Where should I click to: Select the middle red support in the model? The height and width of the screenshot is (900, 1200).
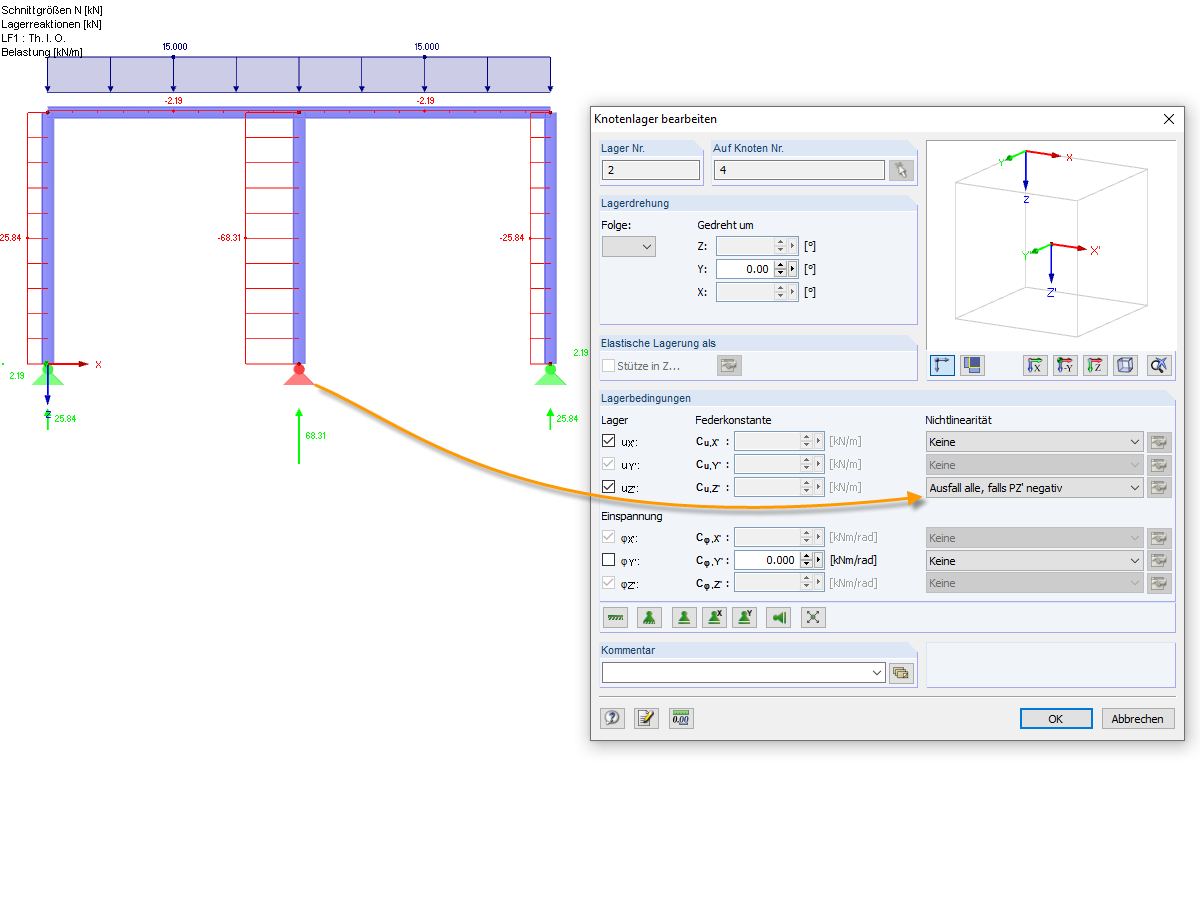[x=299, y=376]
